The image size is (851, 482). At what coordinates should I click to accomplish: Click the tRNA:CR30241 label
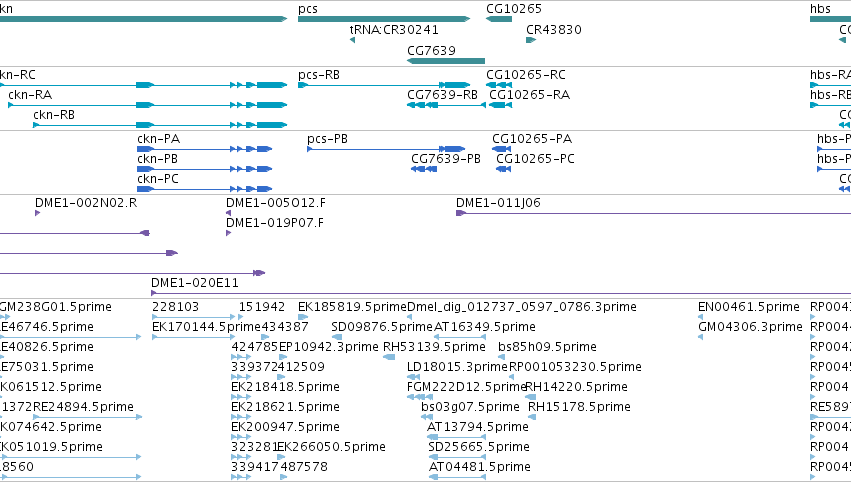(394, 30)
